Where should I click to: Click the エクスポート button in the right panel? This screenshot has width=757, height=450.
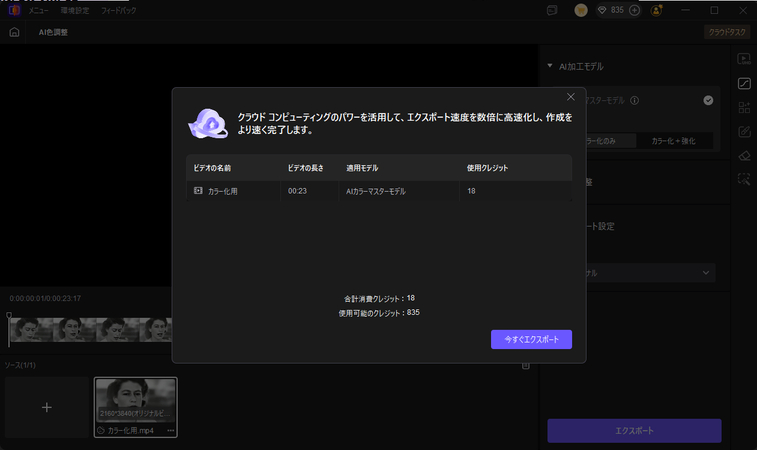coord(634,431)
